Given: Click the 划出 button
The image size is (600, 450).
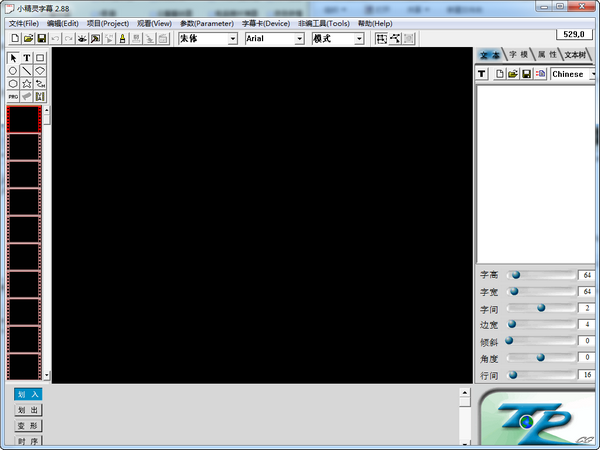Looking at the screenshot, I should (28, 410).
